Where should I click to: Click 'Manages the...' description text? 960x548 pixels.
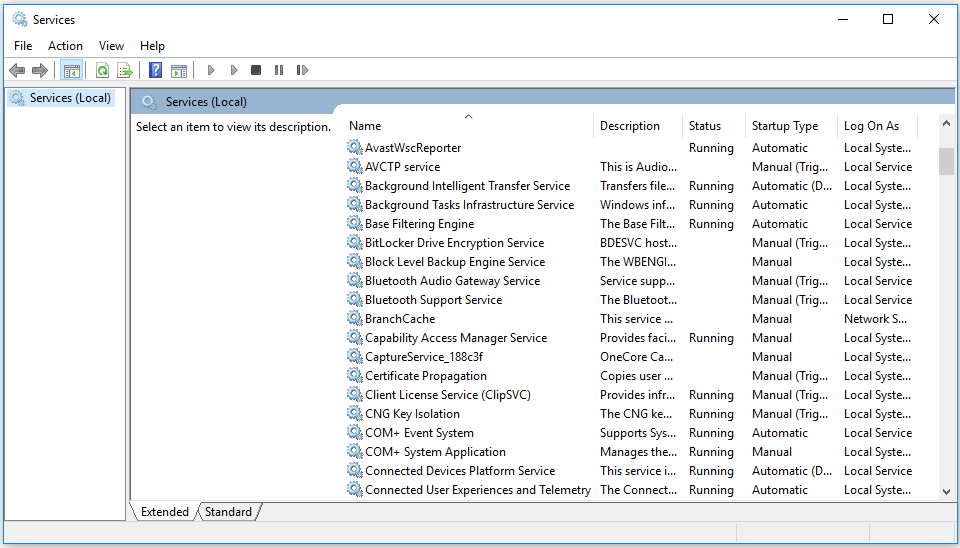[639, 452]
